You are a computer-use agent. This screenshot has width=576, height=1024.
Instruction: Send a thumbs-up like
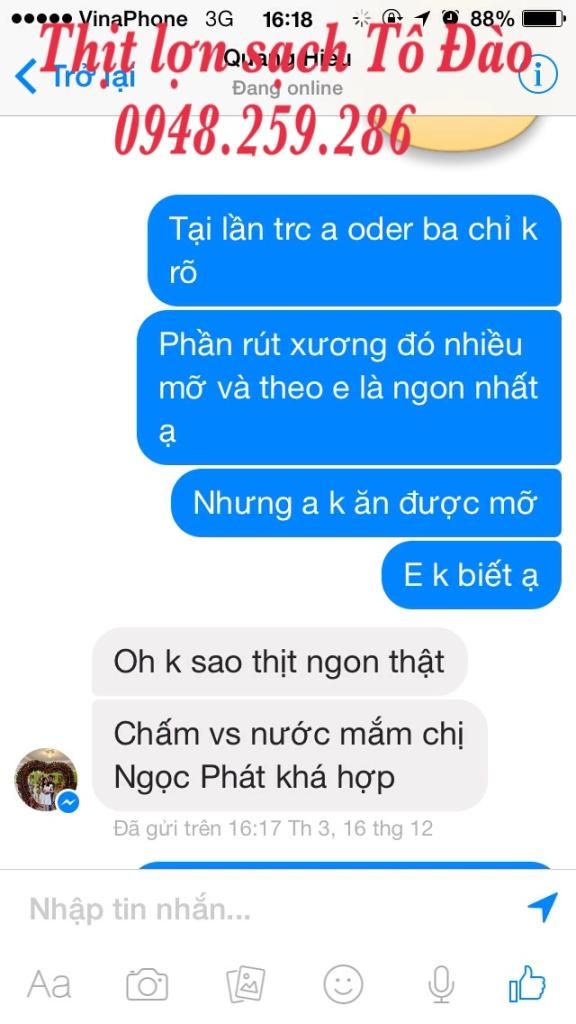(528, 983)
